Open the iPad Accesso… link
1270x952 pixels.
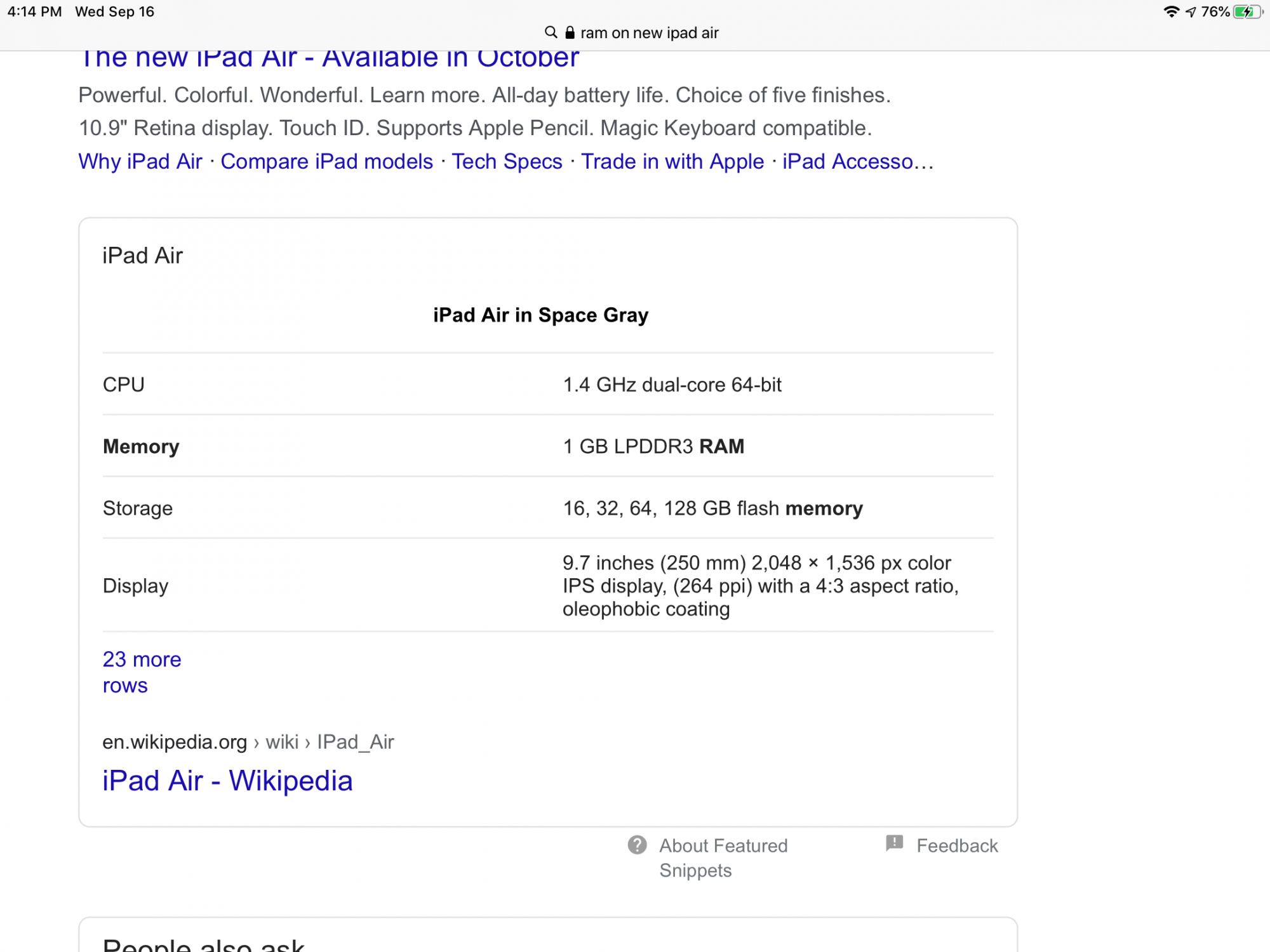point(858,161)
